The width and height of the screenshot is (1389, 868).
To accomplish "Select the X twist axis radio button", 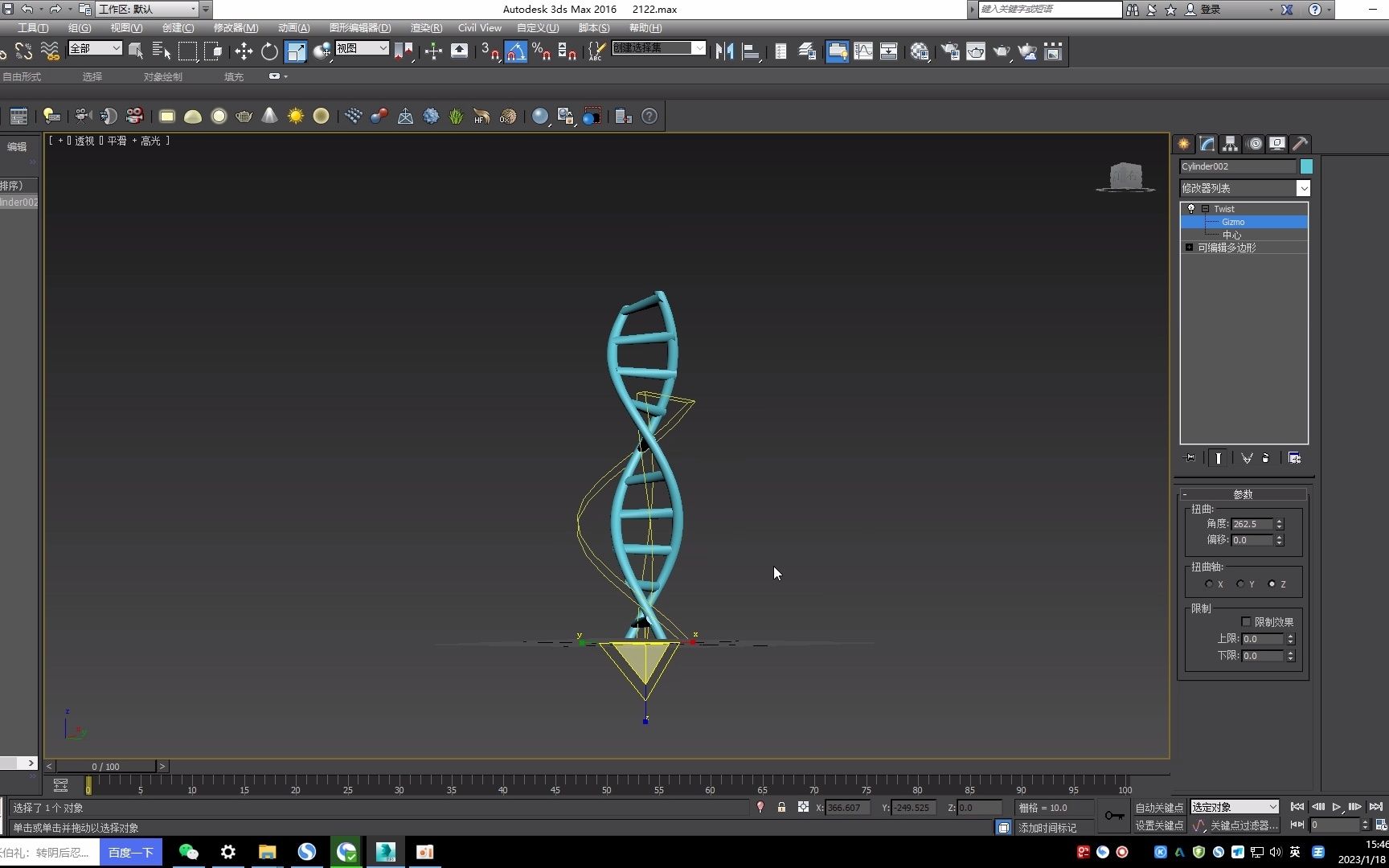I will 1211,583.
